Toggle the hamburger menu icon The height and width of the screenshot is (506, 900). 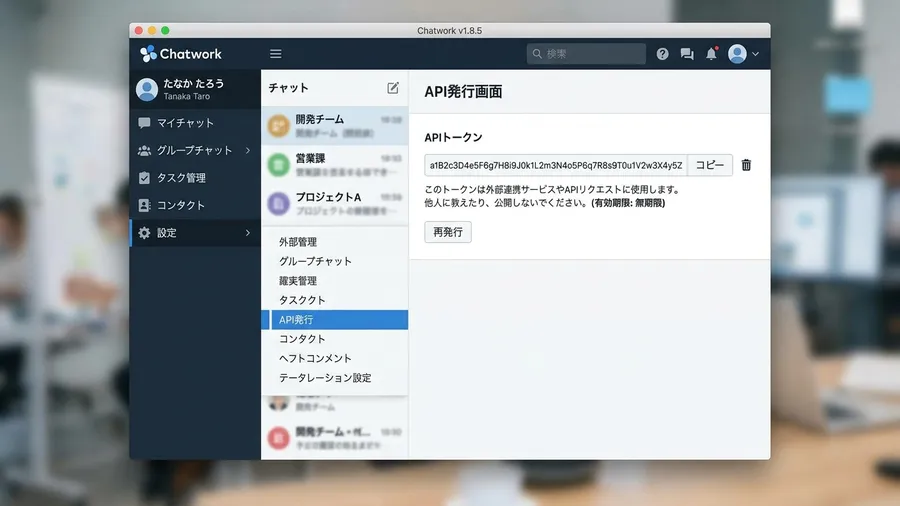[276, 54]
